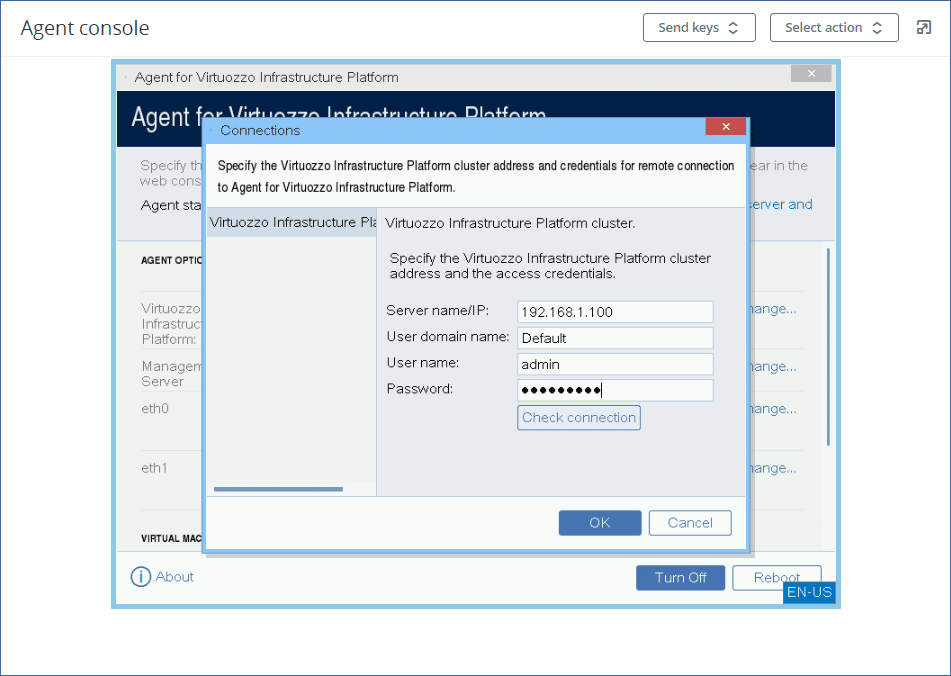Screen dimensions: 951x676
Task: Open the Send keys dropdown
Action: click(698, 28)
